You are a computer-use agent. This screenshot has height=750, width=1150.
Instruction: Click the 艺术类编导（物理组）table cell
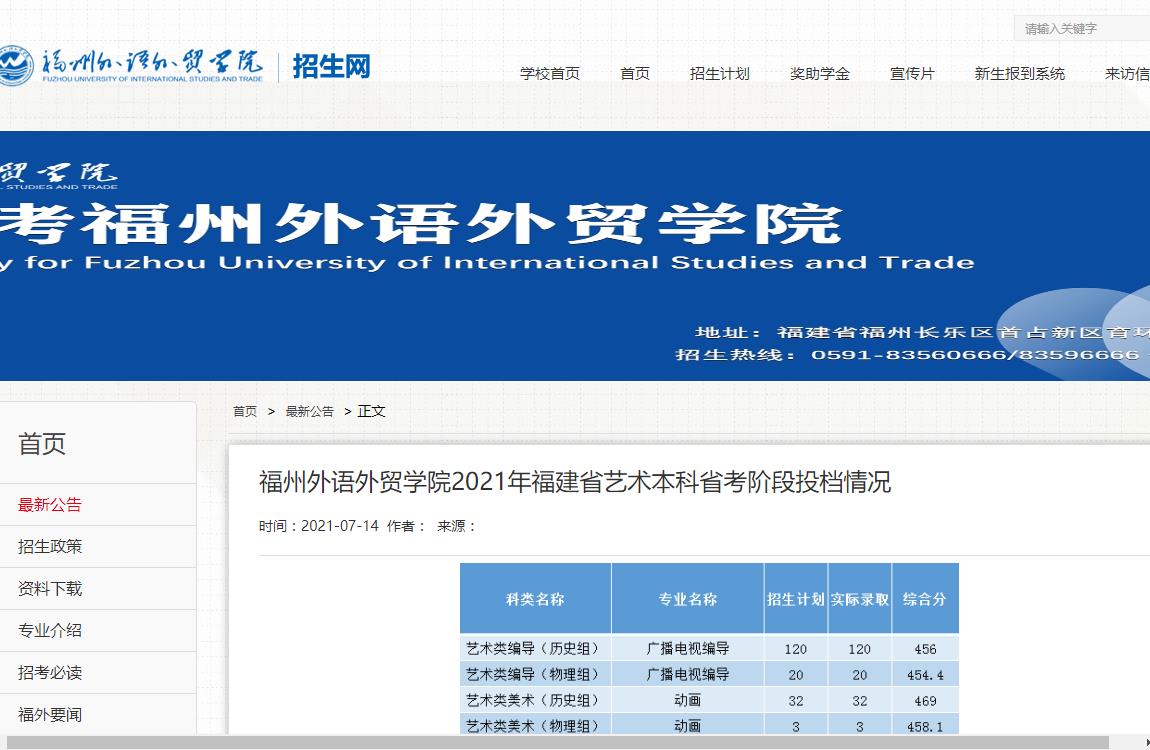tap(535, 674)
